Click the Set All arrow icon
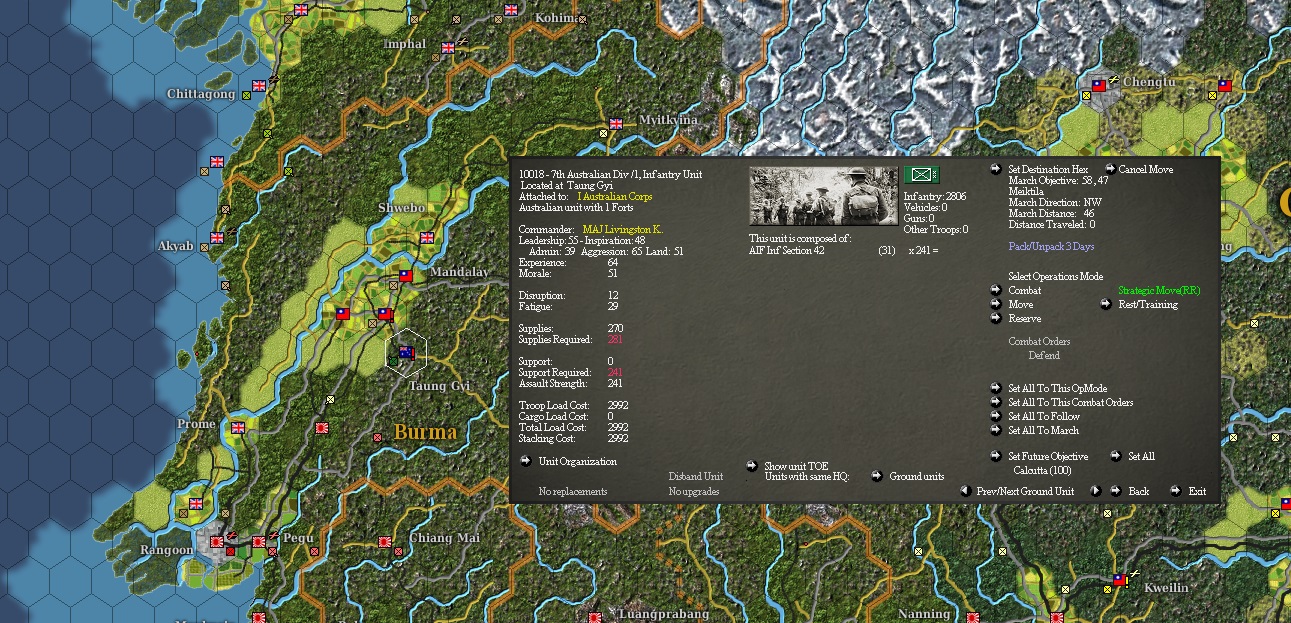Screen dimensions: 1291x623 1116,456
